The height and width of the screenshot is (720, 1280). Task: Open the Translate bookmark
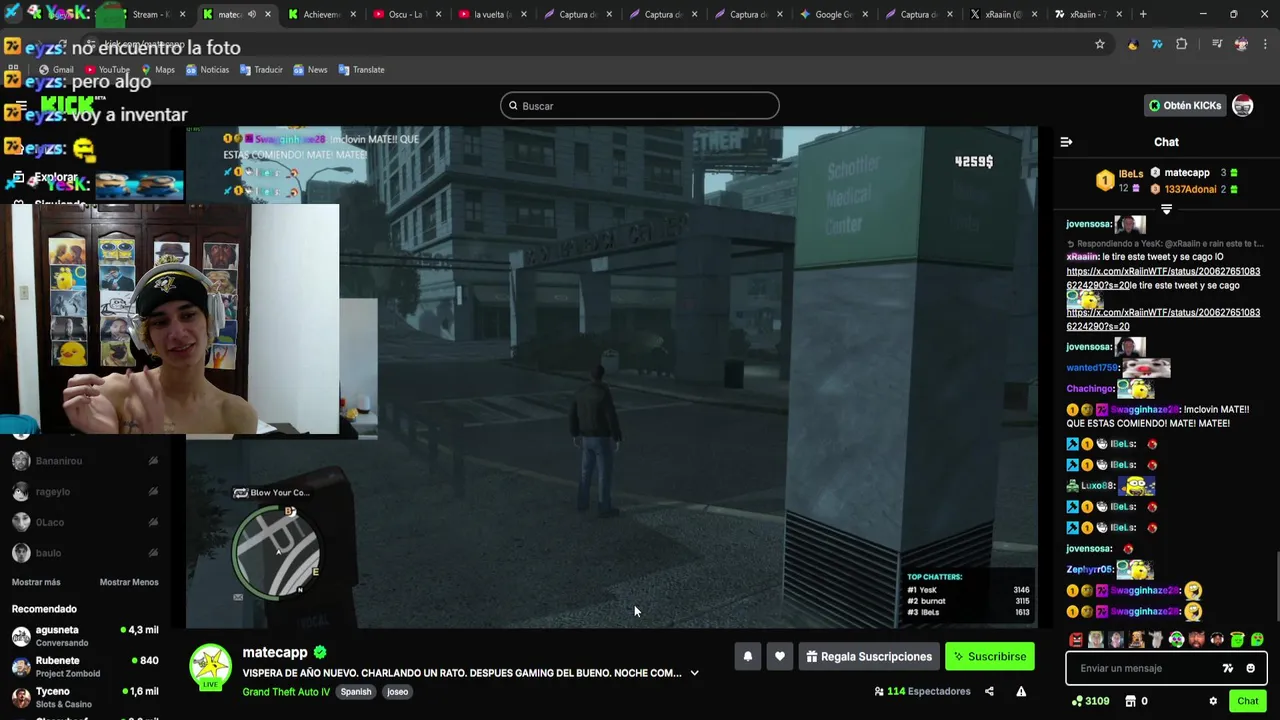[x=361, y=70]
